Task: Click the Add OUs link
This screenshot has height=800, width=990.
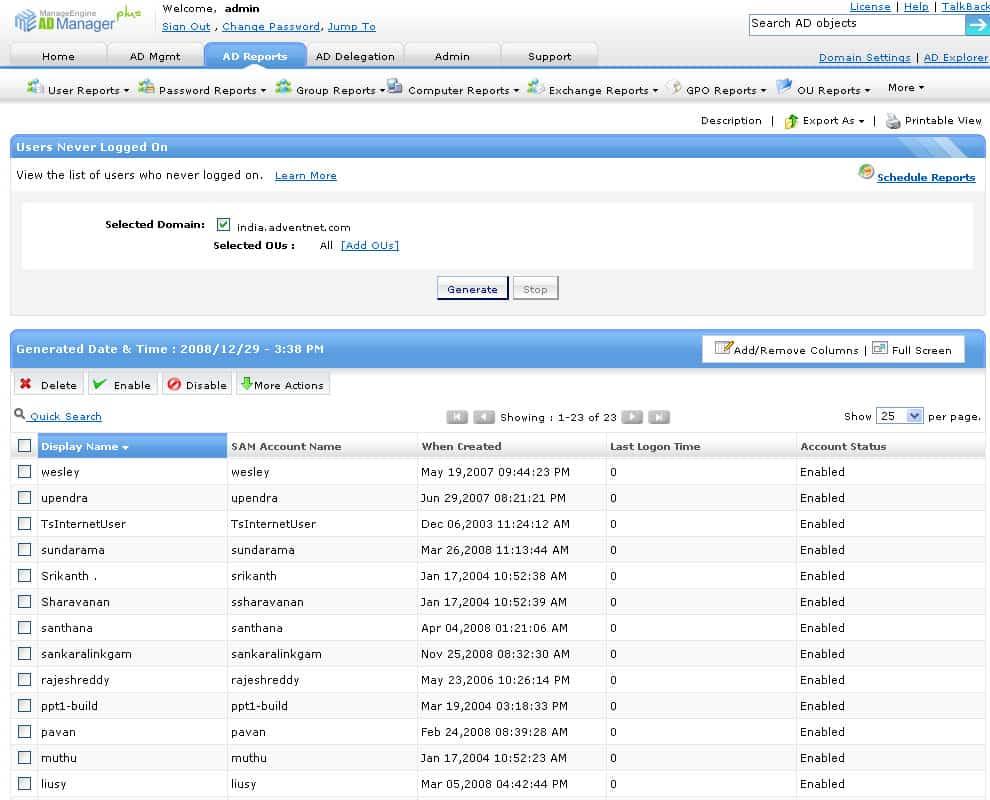Action: [x=369, y=246]
